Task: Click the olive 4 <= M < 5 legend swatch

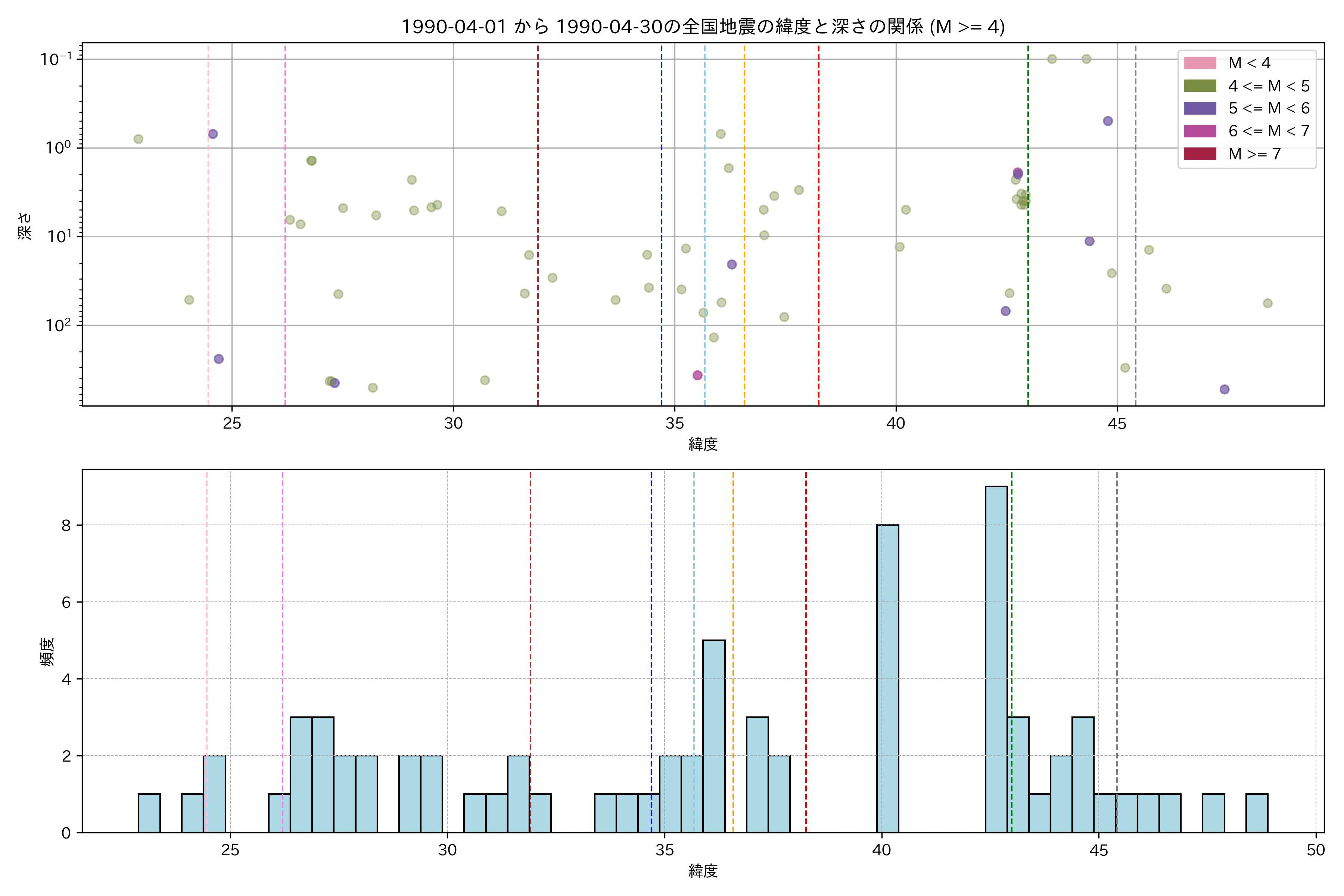Action: tap(1200, 86)
